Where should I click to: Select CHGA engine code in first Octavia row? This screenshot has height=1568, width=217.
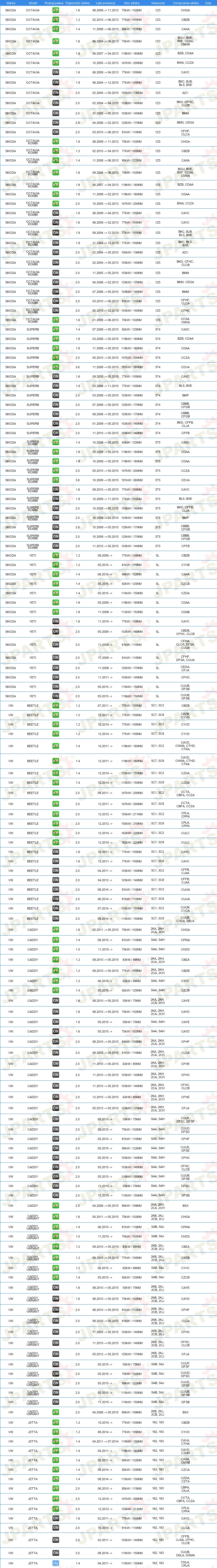coord(185,10)
